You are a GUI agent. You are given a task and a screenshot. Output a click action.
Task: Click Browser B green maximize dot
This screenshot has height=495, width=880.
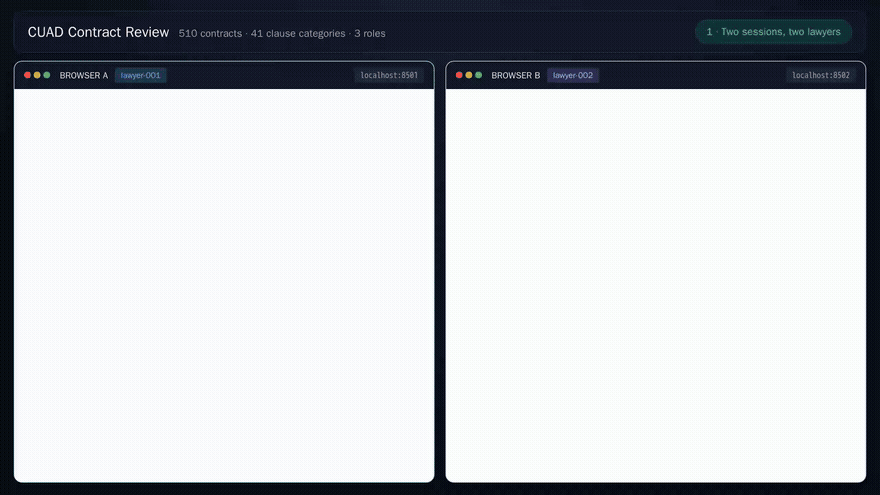pyautogui.click(x=479, y=75)
